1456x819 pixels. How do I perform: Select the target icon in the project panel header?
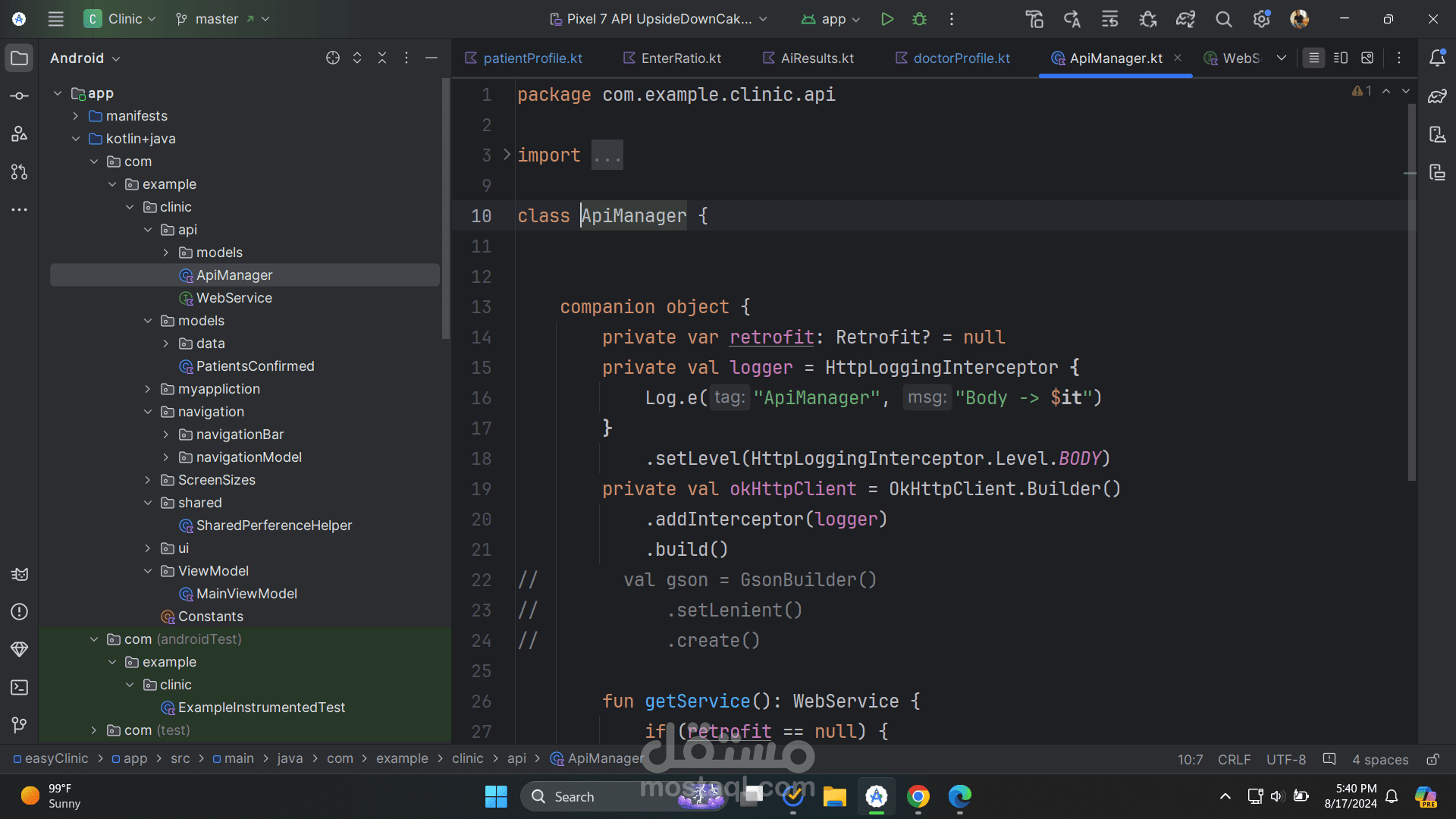tap(332, 58)
